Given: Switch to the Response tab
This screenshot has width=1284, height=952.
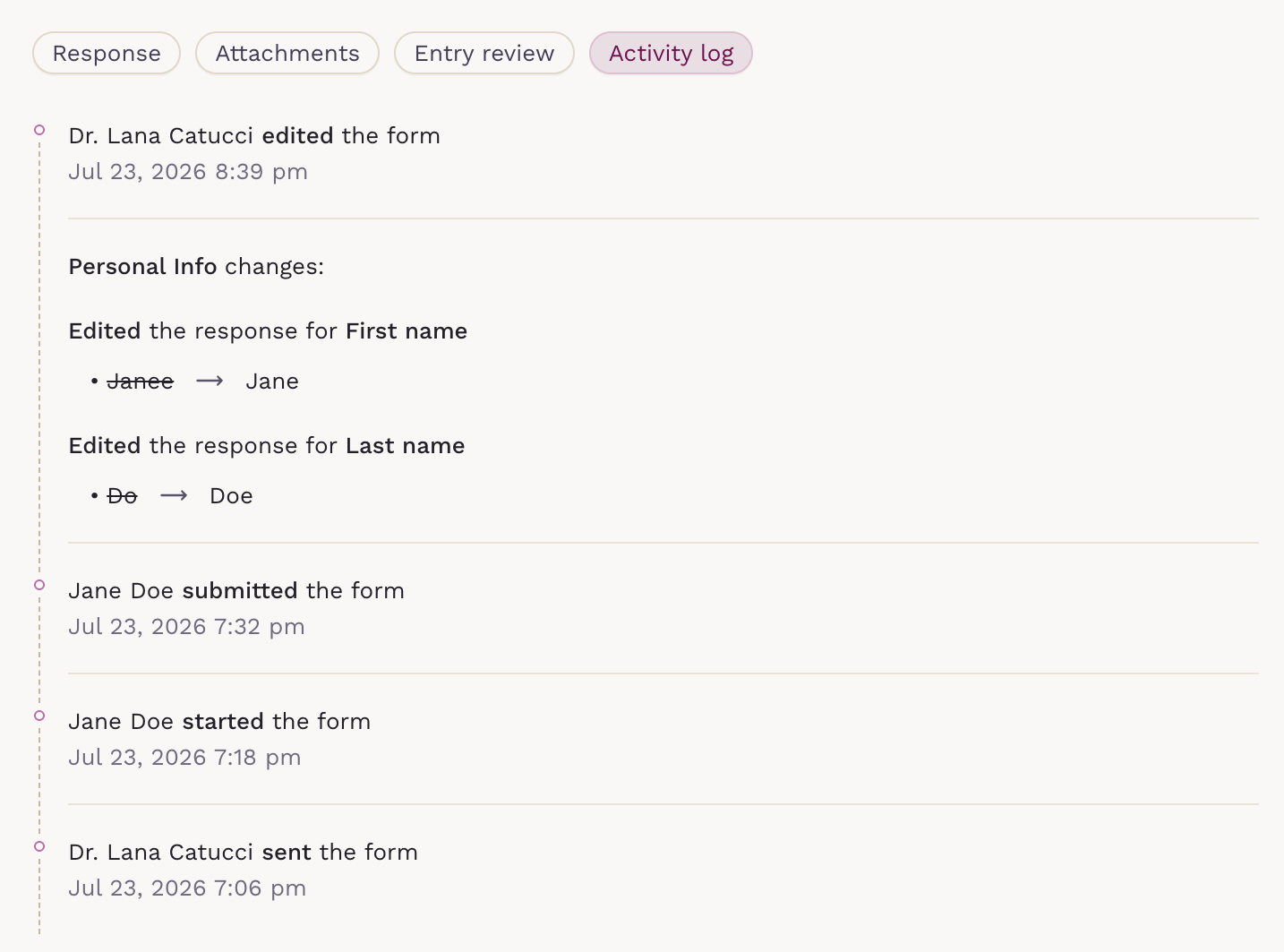Looking at the screenshot, I should pos(107,54).
